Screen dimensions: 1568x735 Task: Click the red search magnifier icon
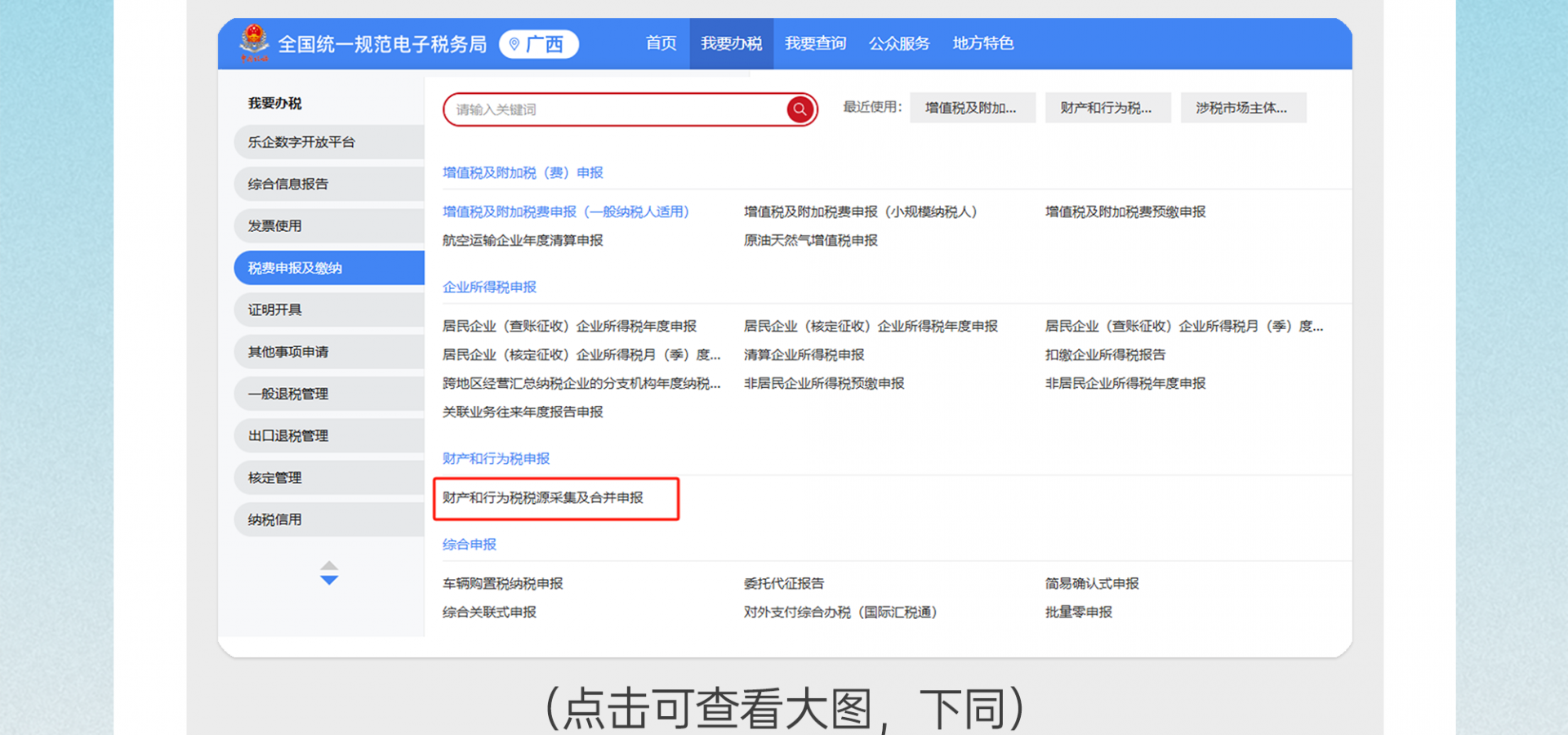800,109
